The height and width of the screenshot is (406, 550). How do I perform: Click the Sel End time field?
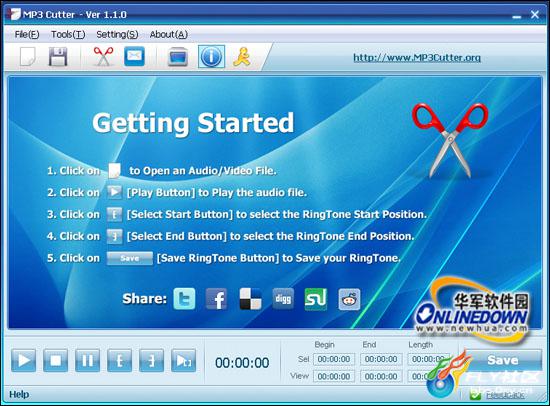pos(381,359)
